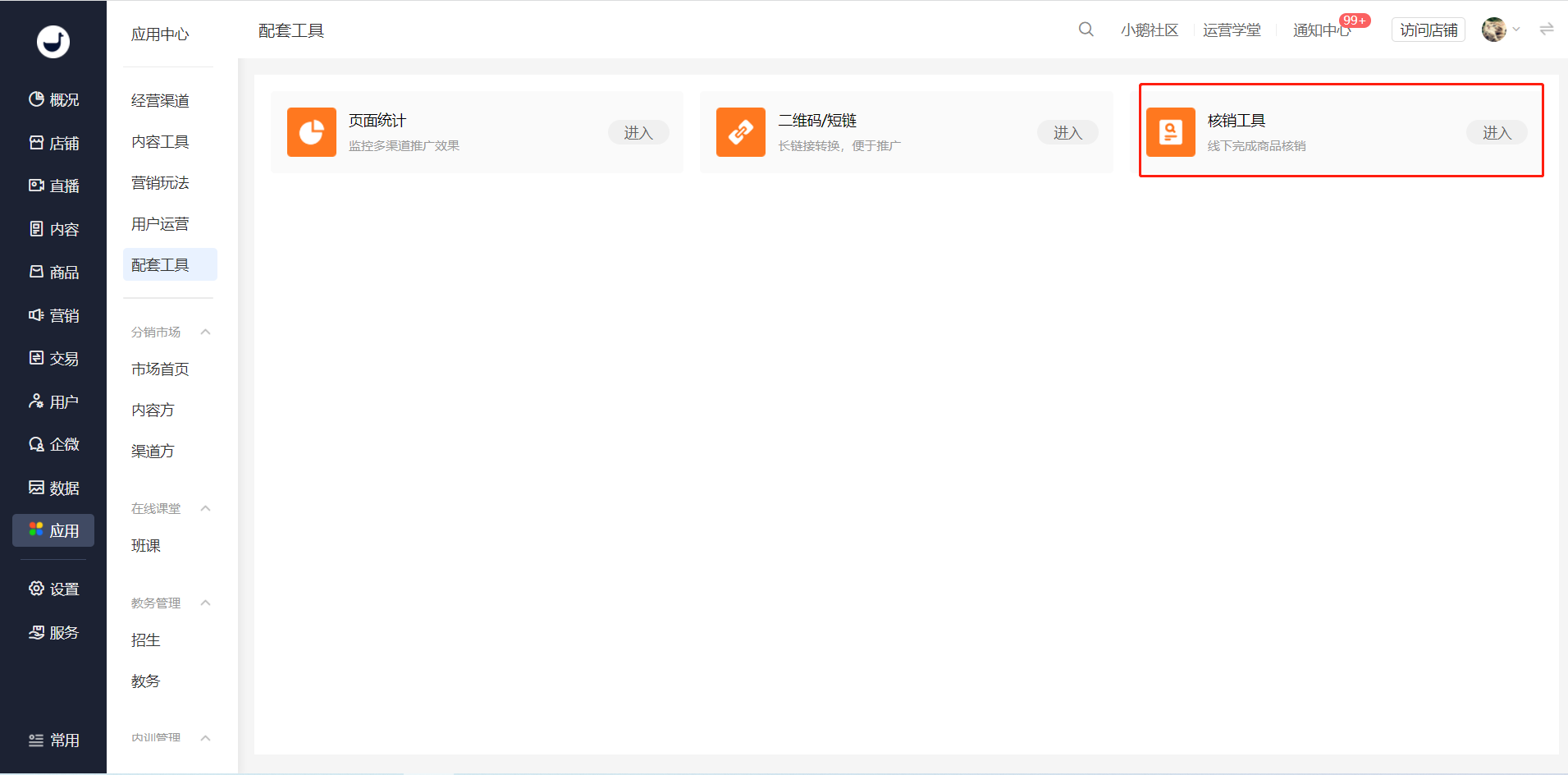1568x775 pixels.
Task: Open 内容 in the dark sidebar
Action: [53, 229]
